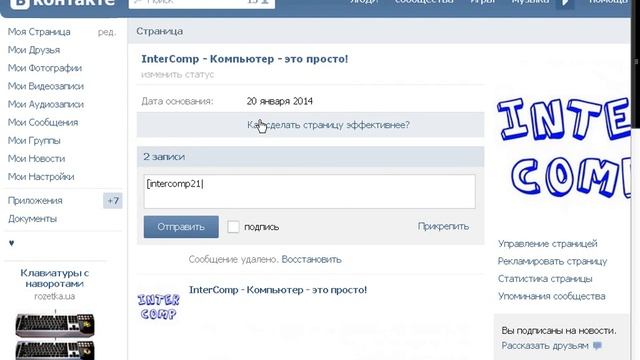Click the small InterComp post avatar
This screenshot has width=640, height=360.
[158, 307]
